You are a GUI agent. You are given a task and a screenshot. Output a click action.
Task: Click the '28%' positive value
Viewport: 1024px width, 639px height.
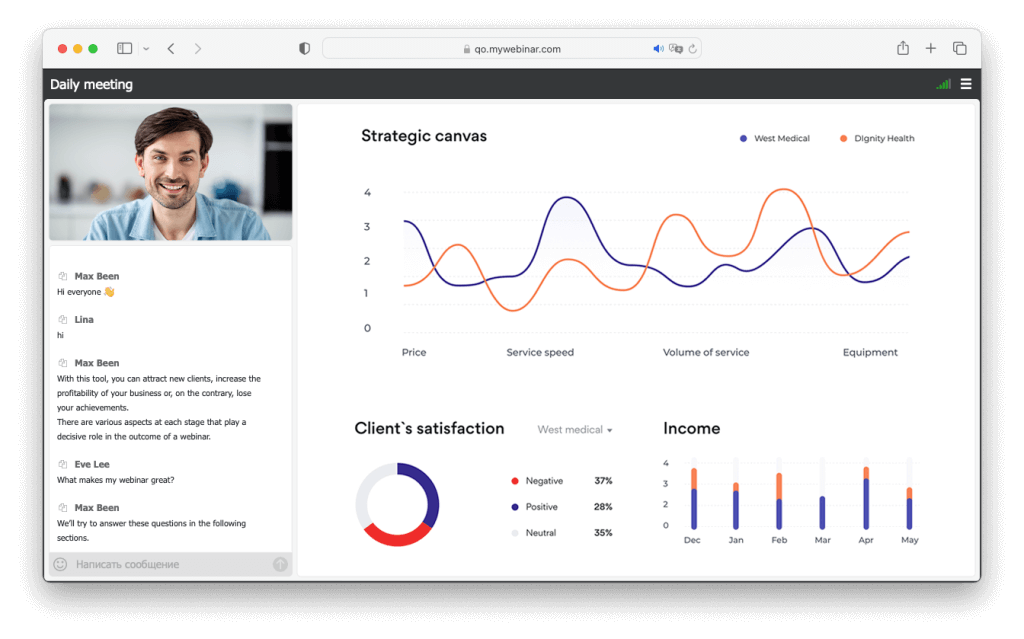point(603,507)
